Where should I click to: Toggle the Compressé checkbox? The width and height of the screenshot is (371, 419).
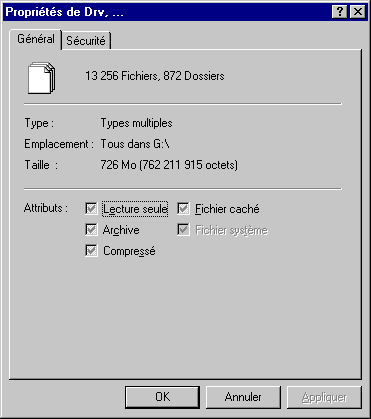point(91,251)
